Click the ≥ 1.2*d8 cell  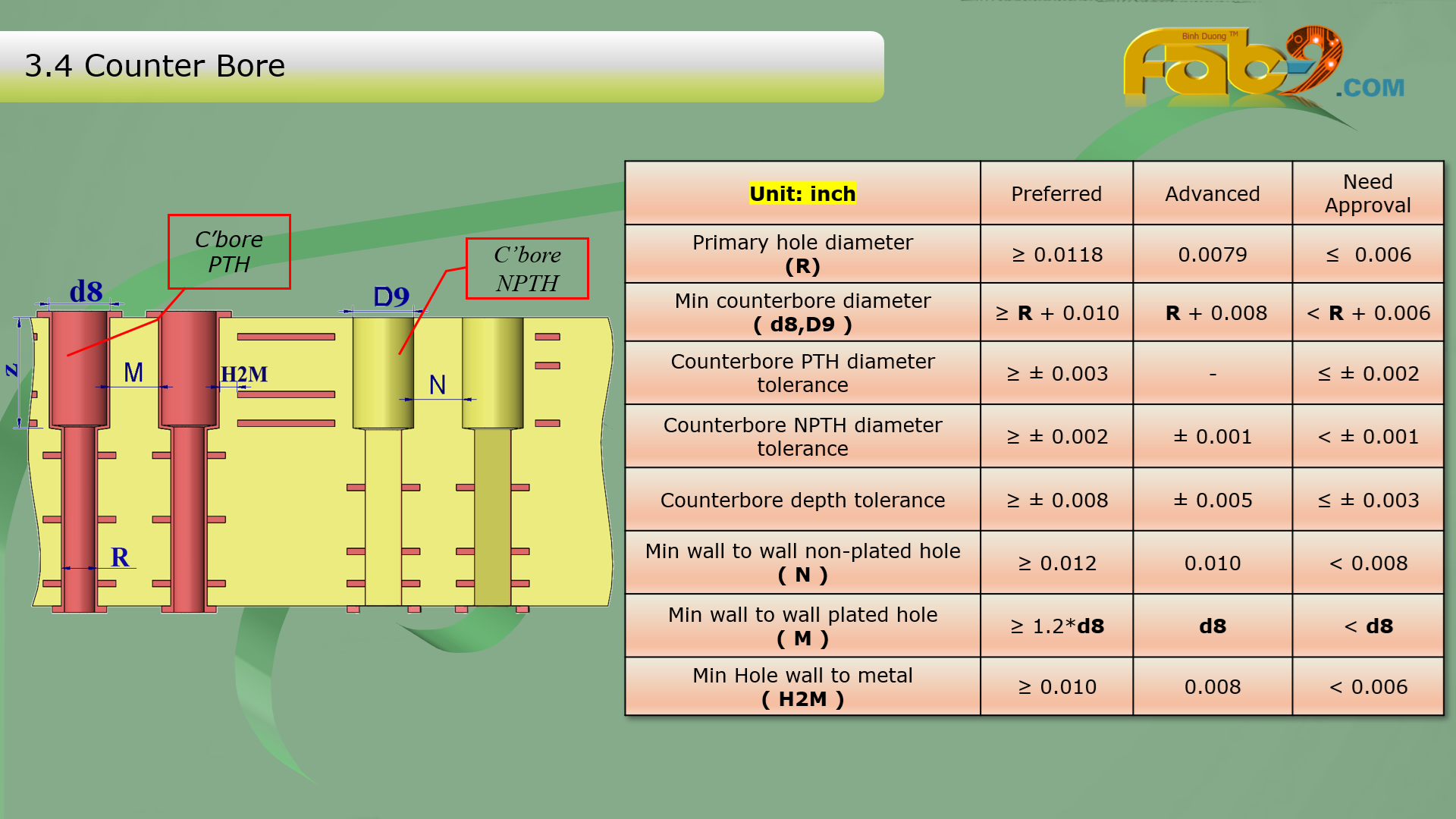pyautogui.click(x=1056, y=626)
